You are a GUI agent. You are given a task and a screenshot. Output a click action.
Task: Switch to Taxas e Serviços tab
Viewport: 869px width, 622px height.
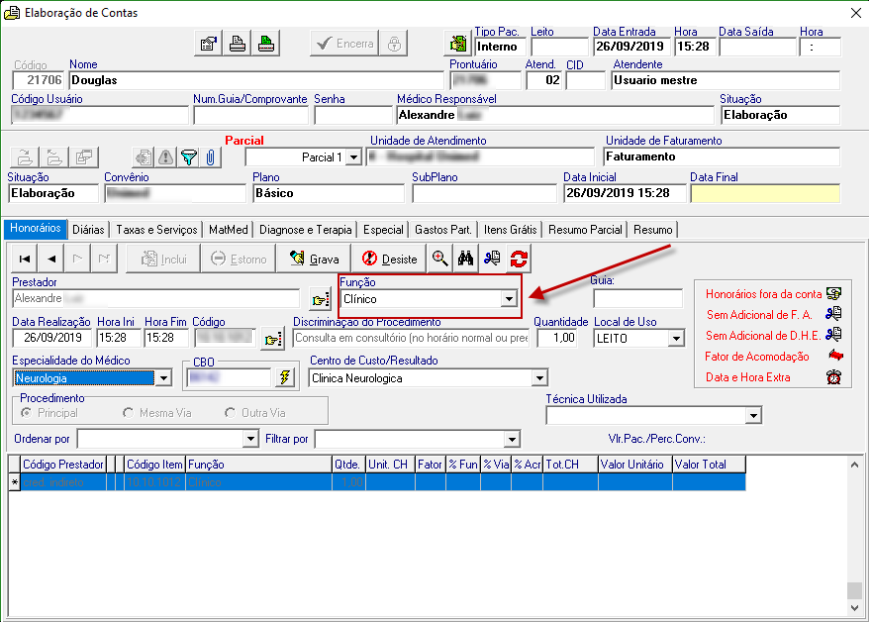tap(156, 230)
